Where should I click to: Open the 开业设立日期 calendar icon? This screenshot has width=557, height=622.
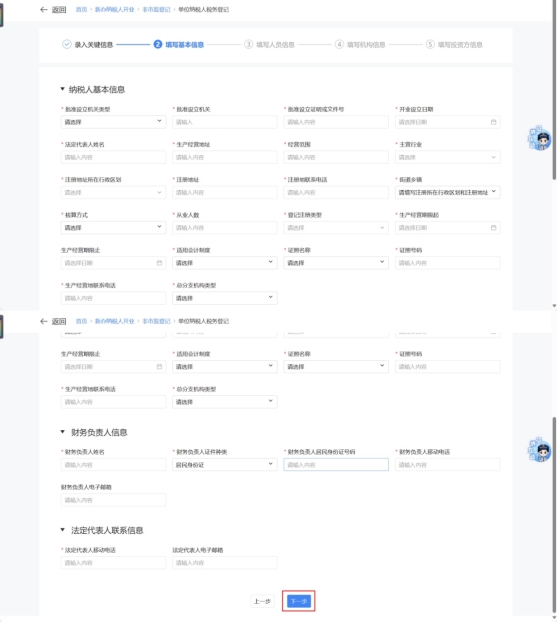493,122
